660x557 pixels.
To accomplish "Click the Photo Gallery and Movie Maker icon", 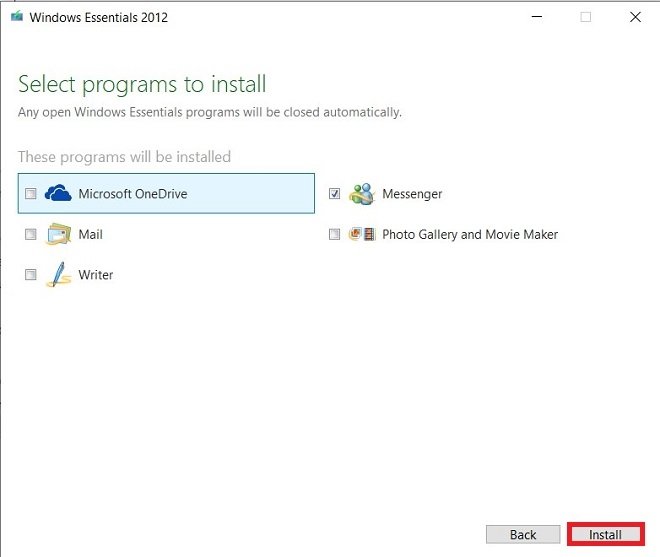I will point(362,234).
